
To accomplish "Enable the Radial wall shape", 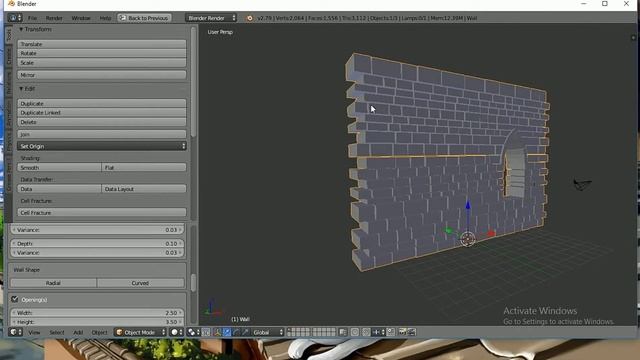I will [53, 283].
